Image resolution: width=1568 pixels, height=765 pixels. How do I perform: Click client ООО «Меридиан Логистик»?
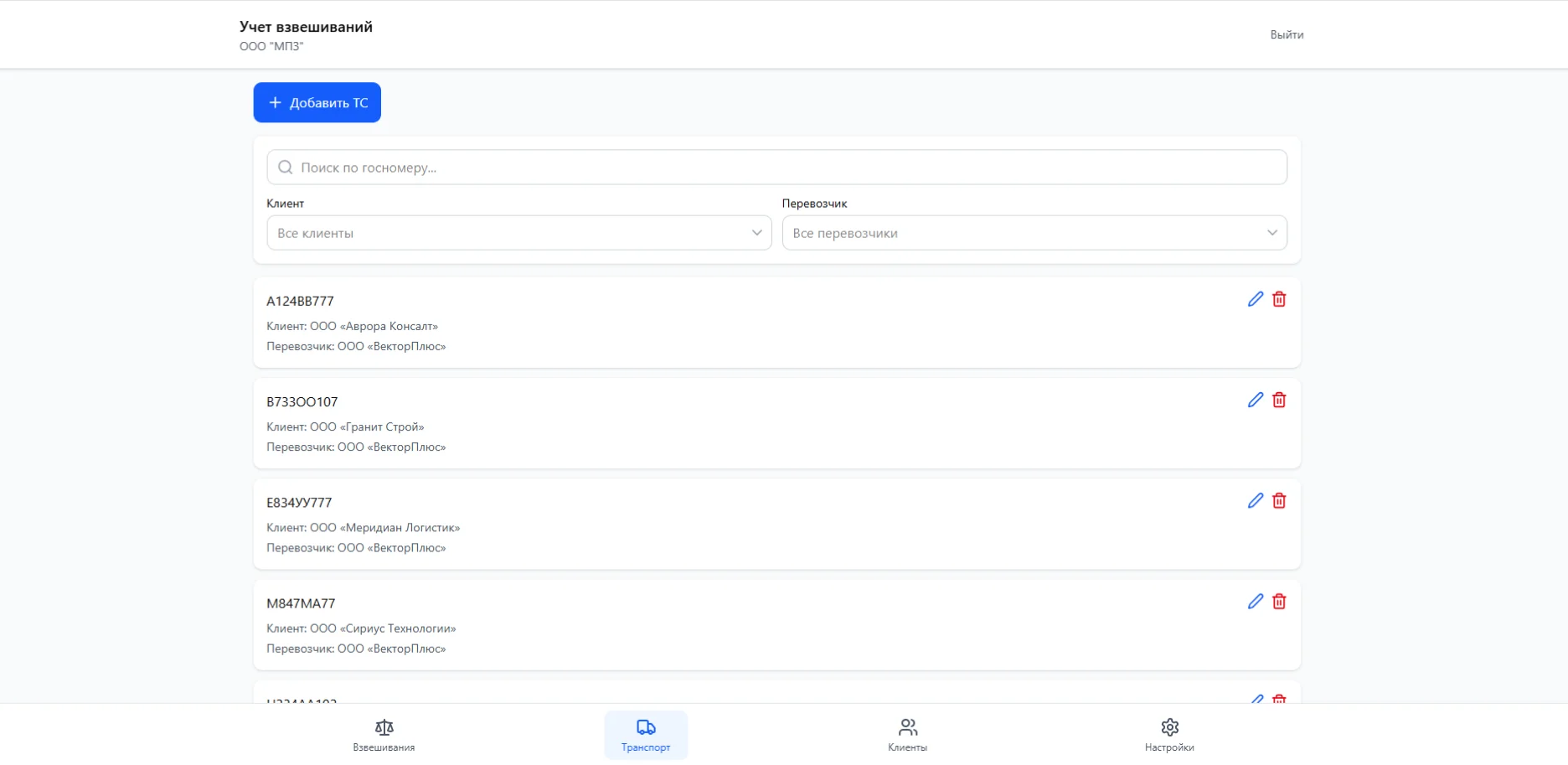[384, 527]
